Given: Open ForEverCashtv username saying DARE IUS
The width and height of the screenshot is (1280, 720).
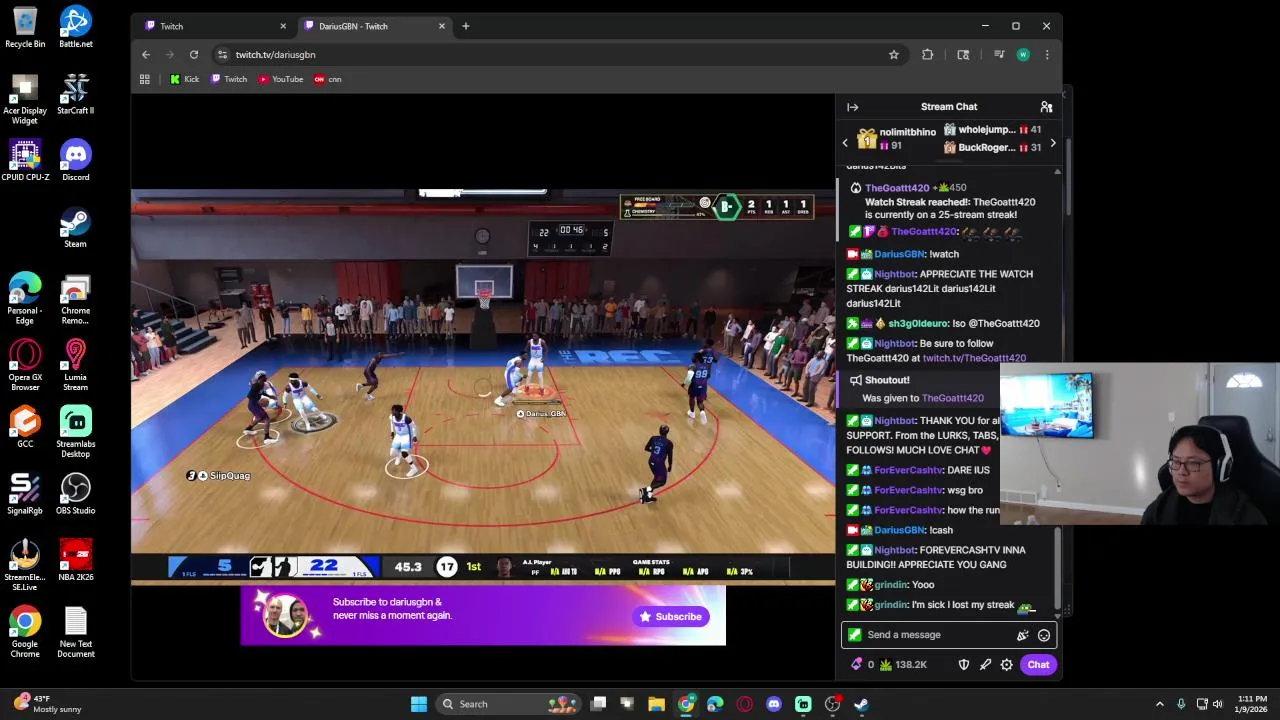Looking at the screenshot, I should 908,470.
